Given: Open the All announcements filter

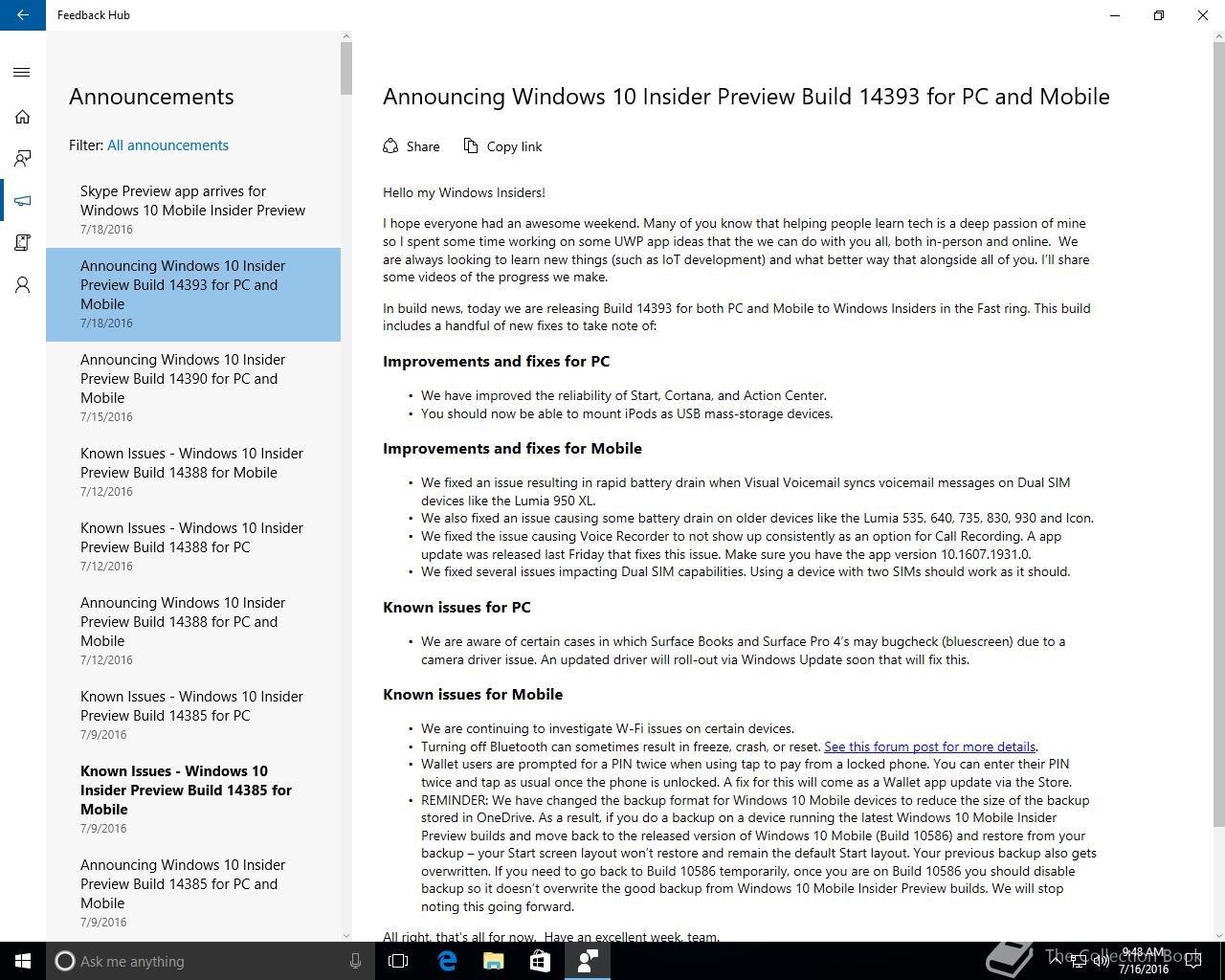Looking at the screenshot, I should 167,145.
